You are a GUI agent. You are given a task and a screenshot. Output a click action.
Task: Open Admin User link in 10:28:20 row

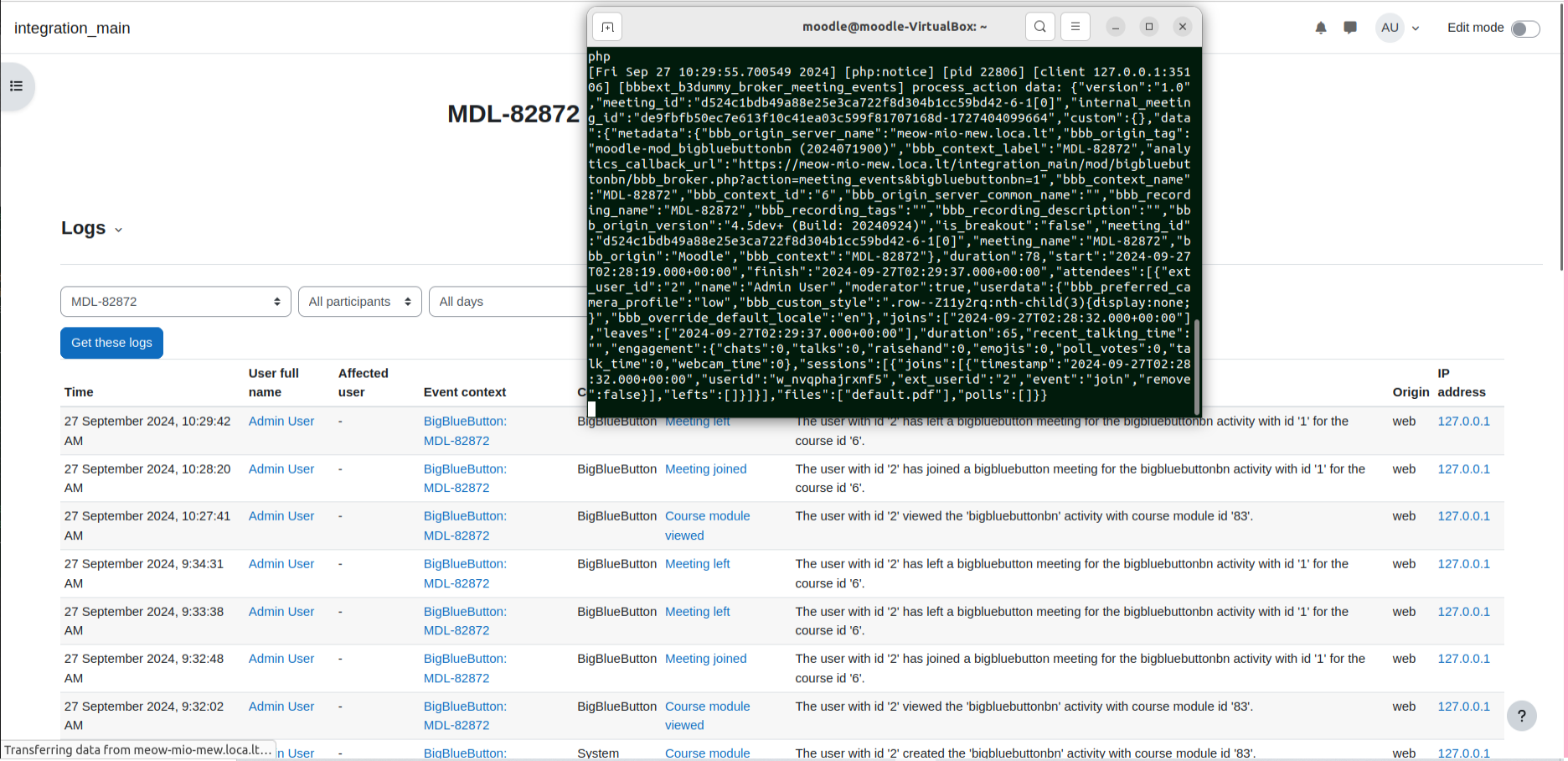(x=281, y=469)
